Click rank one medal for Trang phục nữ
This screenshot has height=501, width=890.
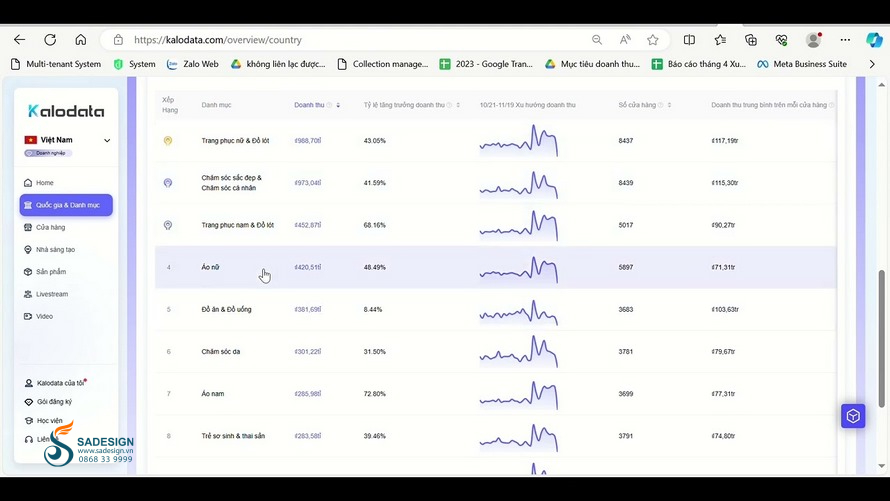(x=168, y=141)
